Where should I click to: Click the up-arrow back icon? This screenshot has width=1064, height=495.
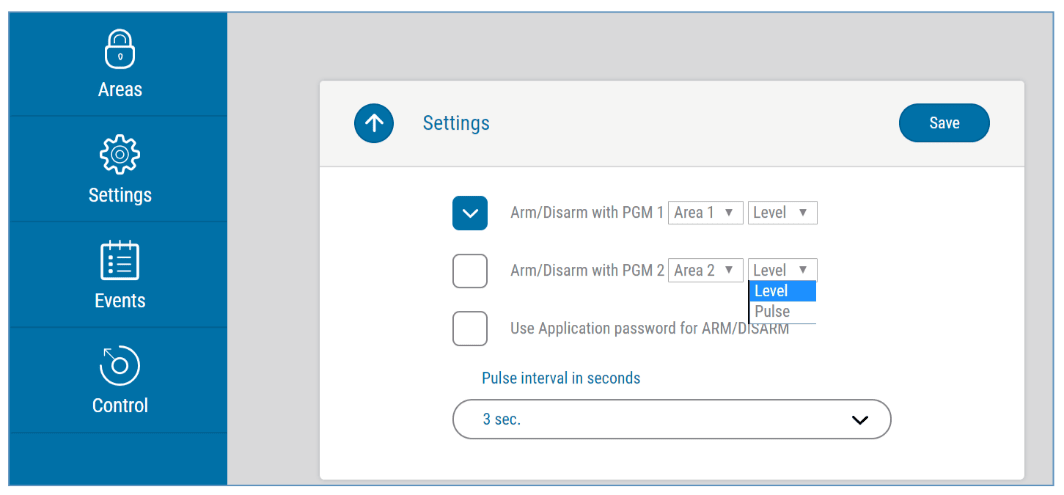374,124
